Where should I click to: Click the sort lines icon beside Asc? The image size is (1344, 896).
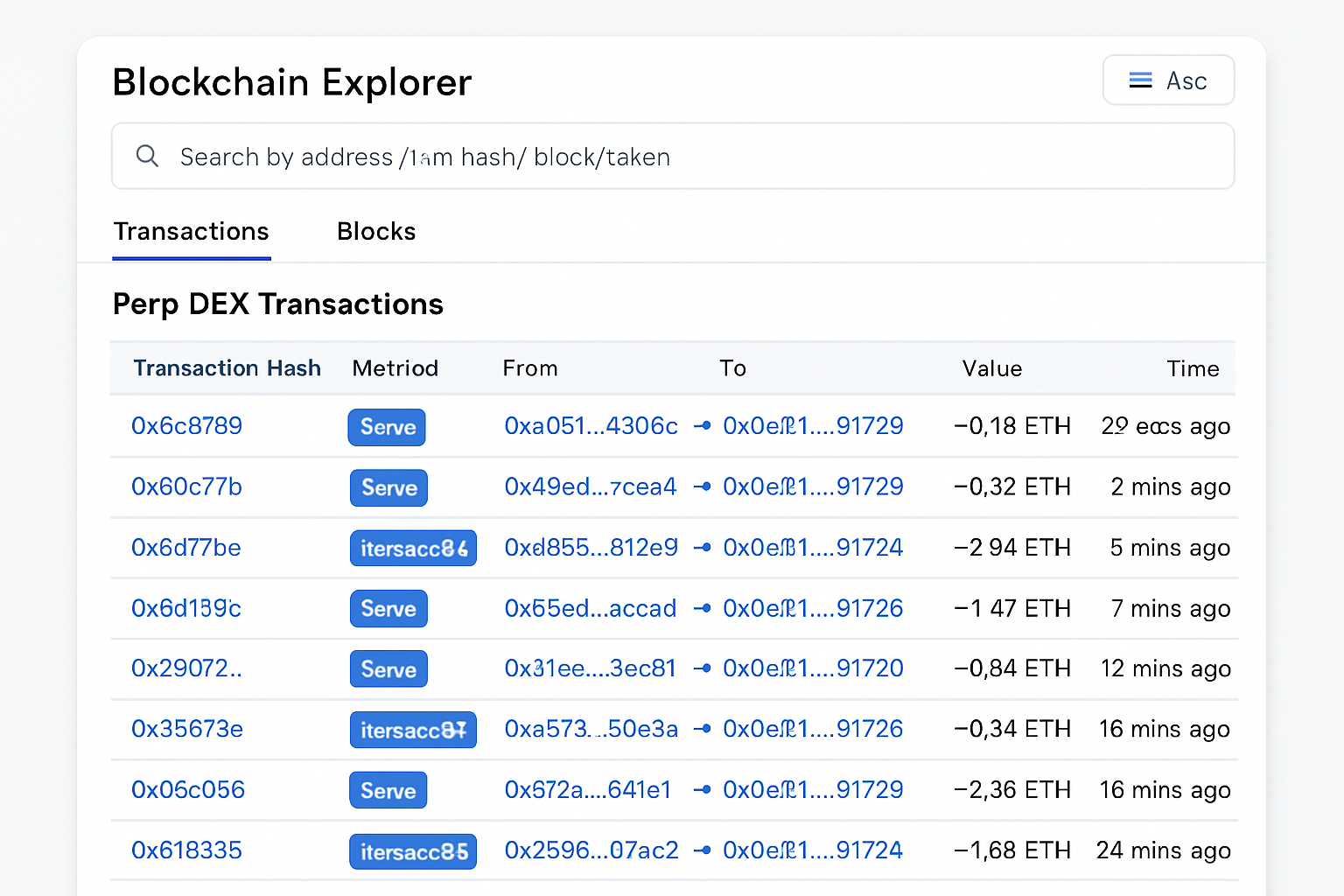click(1140, 80)
